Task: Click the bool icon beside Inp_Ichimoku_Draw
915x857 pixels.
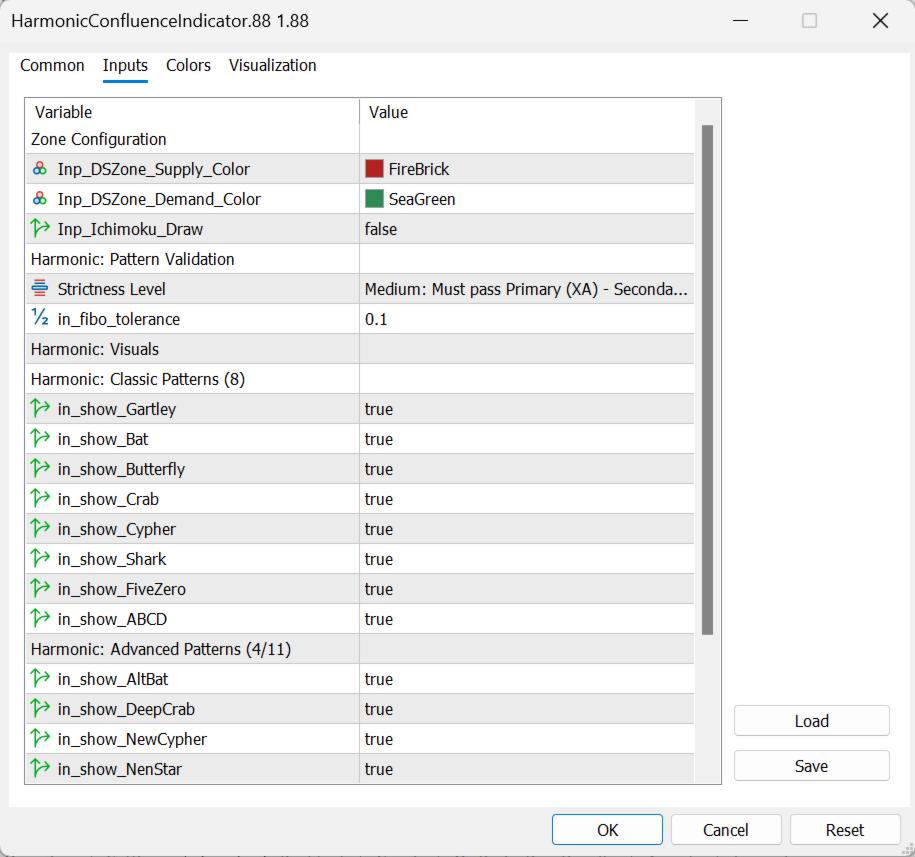Action: (40, 229)
